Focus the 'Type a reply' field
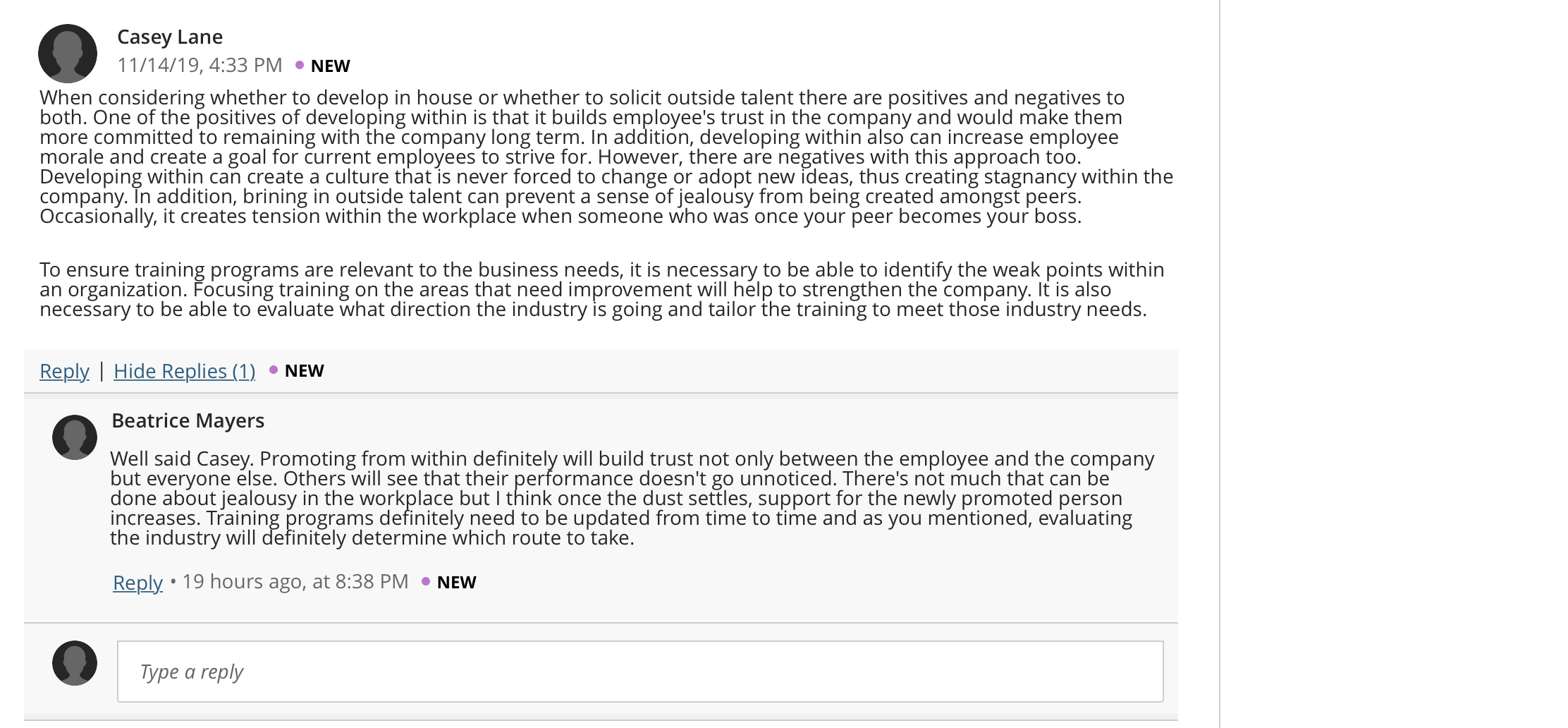The width and height of the screenshot is (1568, 728). click(640, 672)
